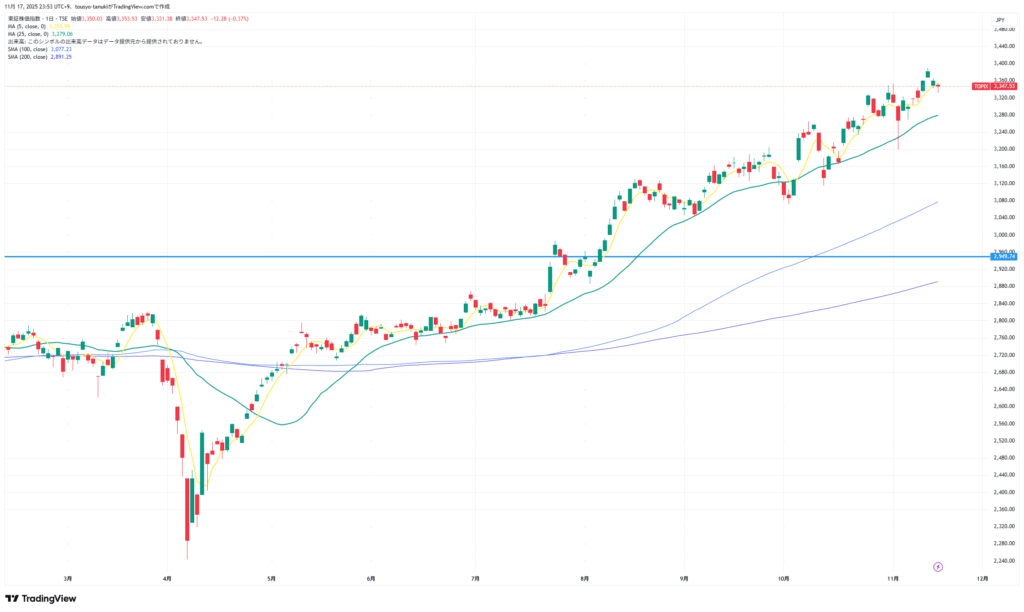Click the 2,240.00 level on price scale
The height and width of the screenshot is (612, 1024).
(x=1004, y=560)
